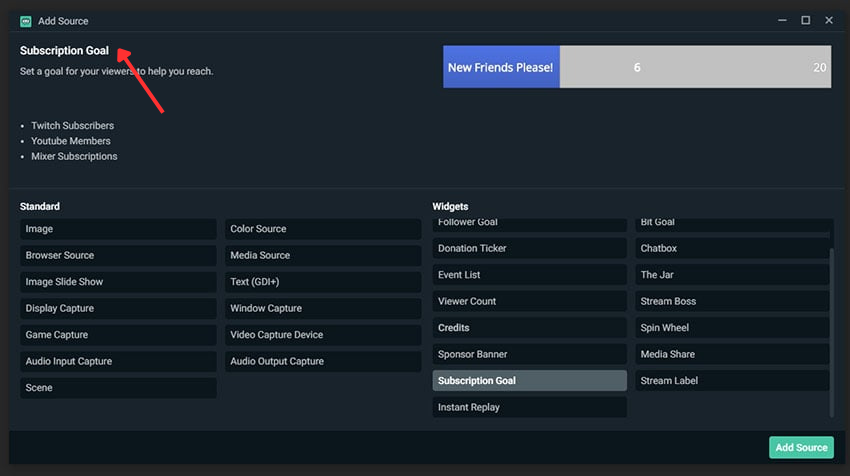
Task: Minimize the Add Source window
Action: pyautogui.click(x=782, y=21)
